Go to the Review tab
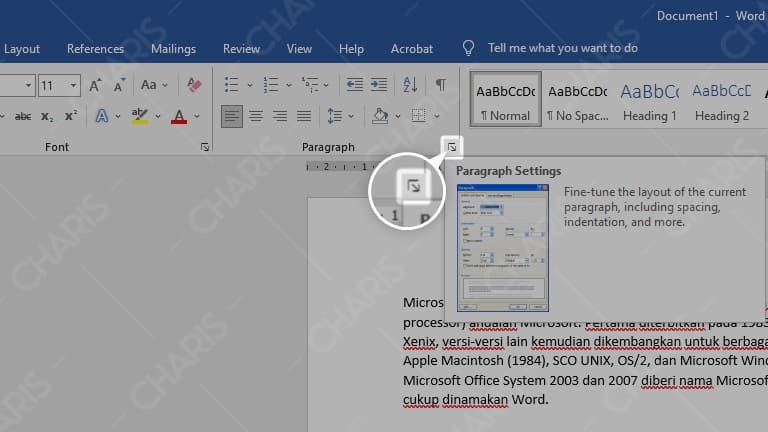 (241, 48)
